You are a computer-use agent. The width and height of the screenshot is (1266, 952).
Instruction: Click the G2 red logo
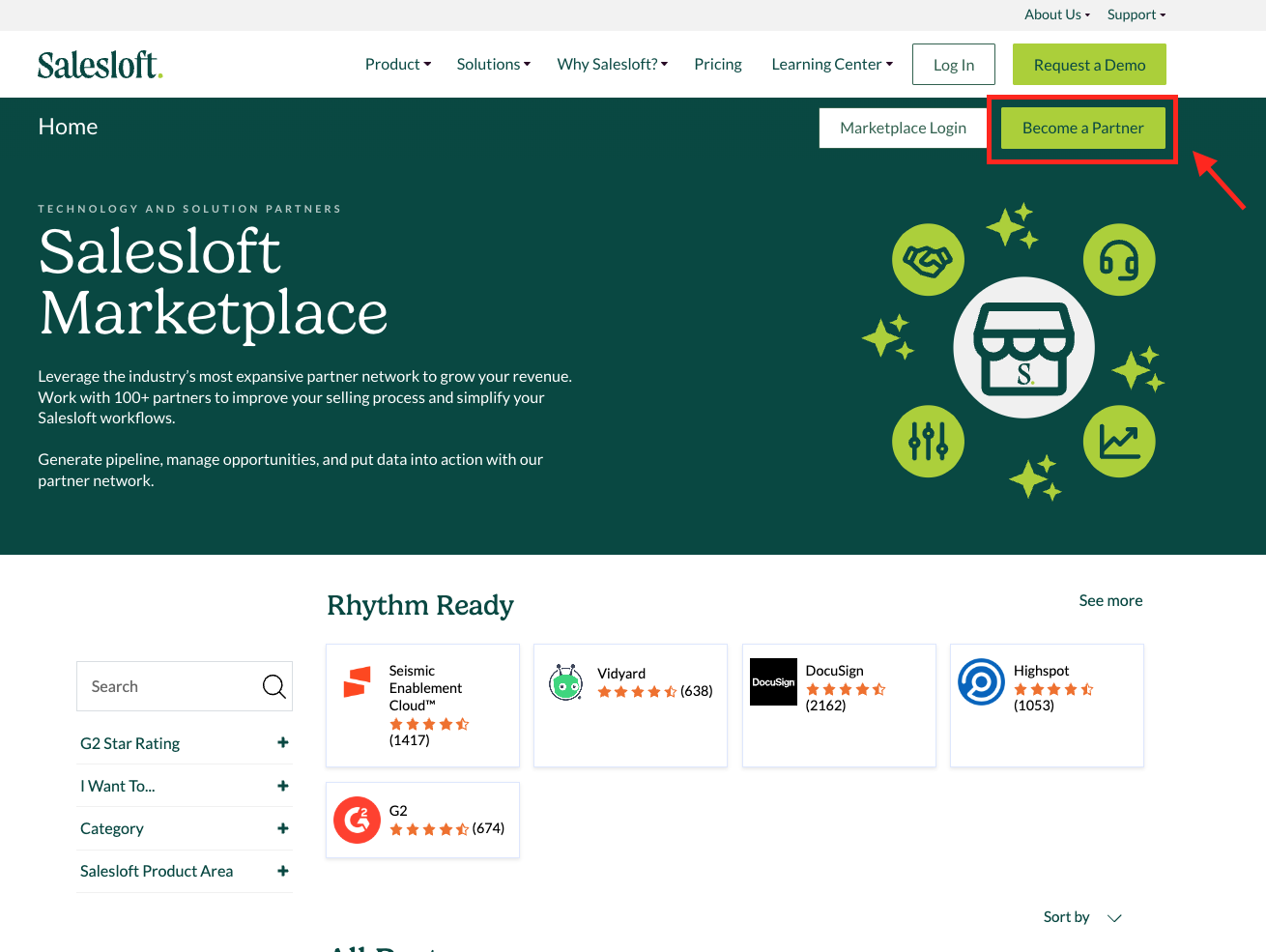(x=358, y=820)
